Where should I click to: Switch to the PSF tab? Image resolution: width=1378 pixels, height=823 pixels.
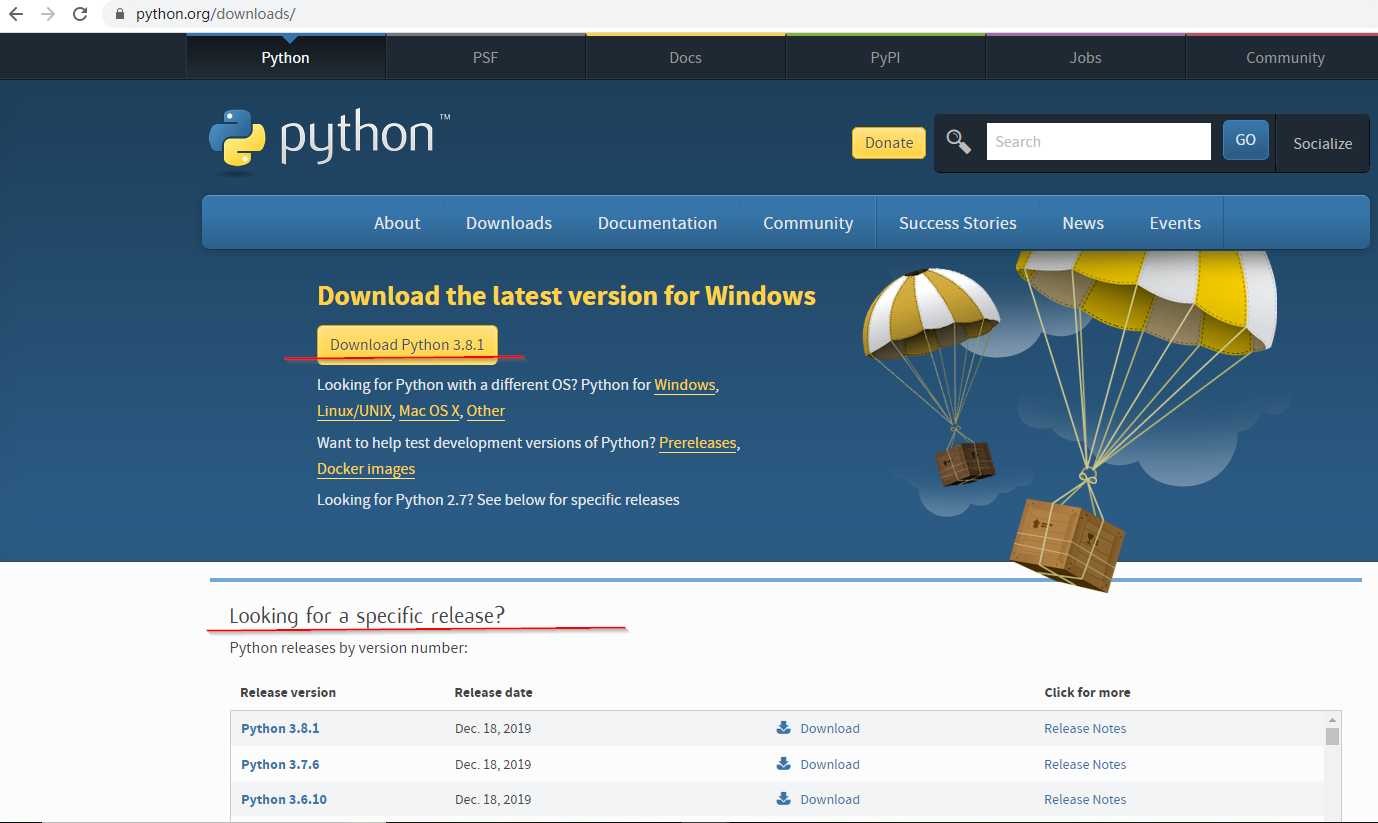pos(486,57)
